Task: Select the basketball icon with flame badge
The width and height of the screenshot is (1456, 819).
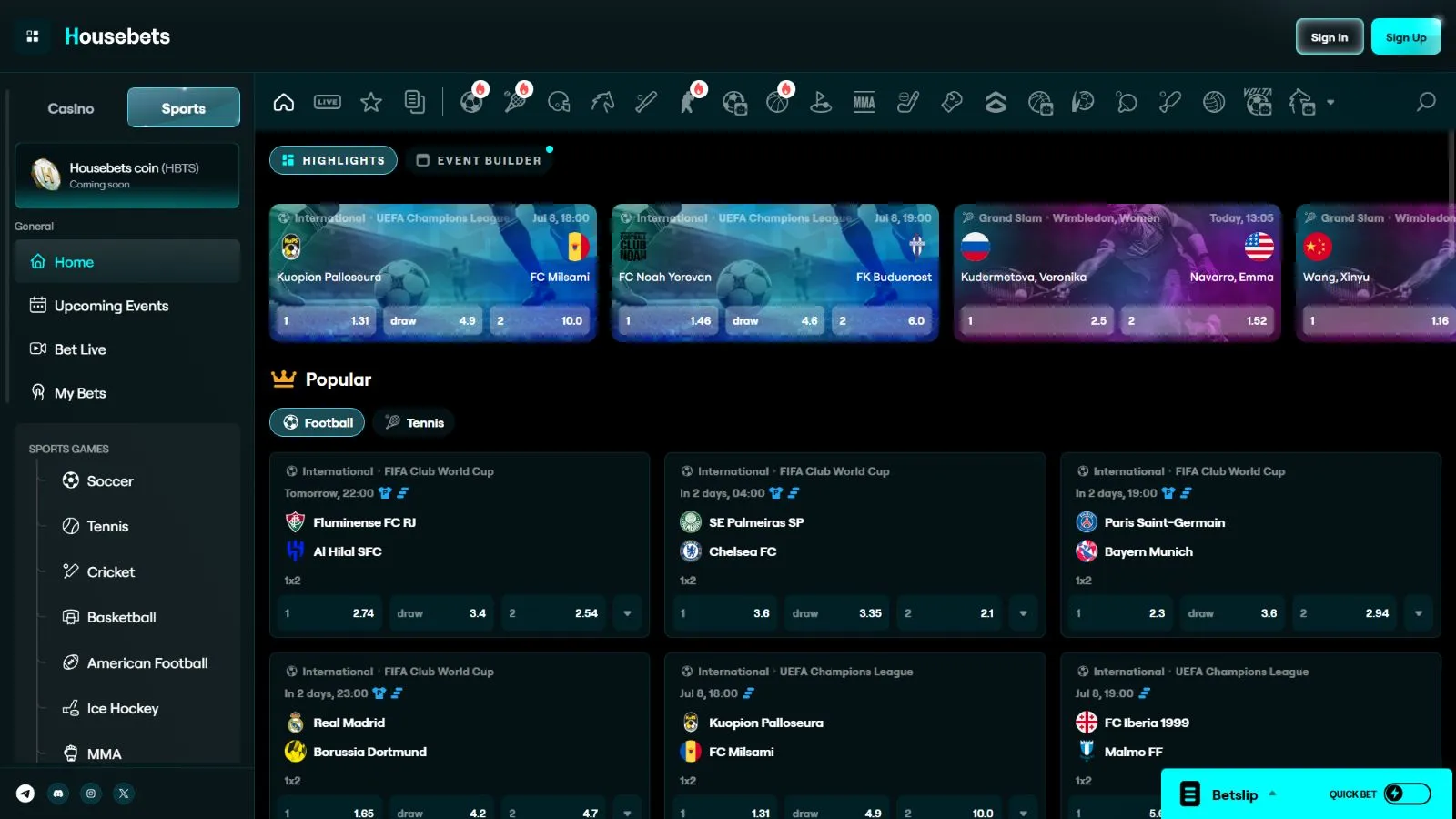Action: [x=777, y=102]
